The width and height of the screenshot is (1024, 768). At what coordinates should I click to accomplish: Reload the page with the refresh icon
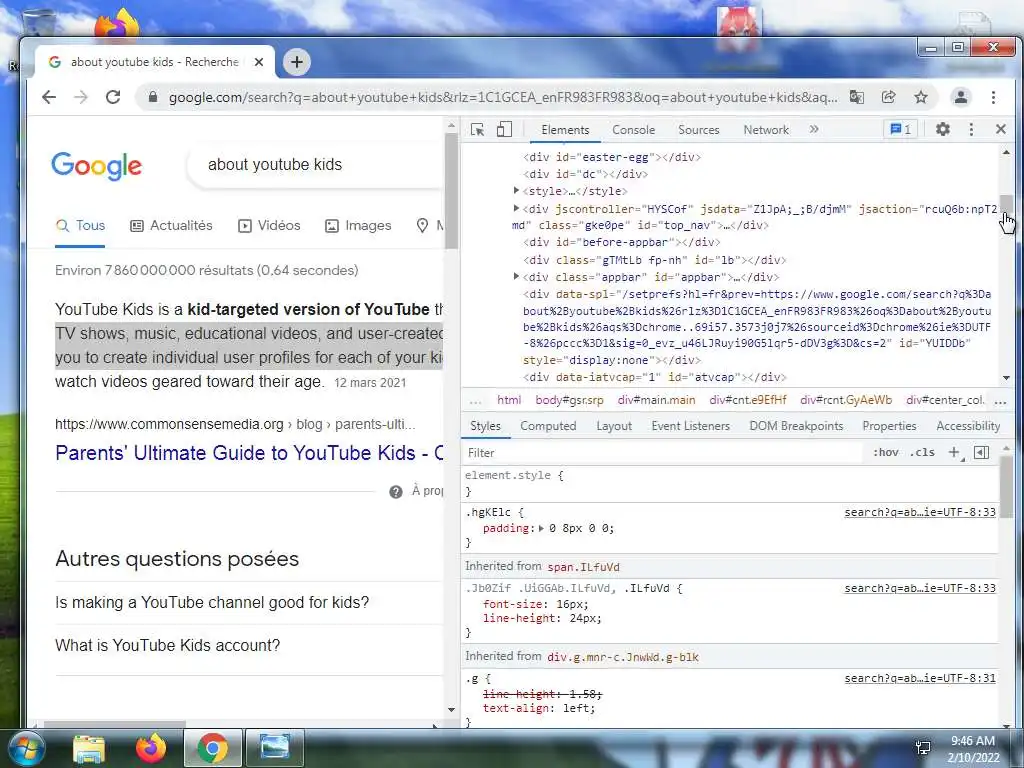click(x=113, y=97)
